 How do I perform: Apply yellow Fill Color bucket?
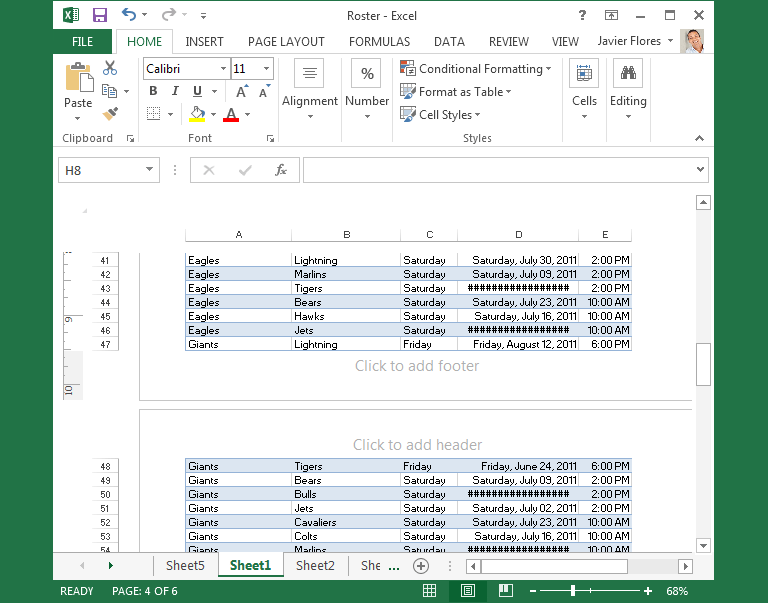pyautogui.click(x=197, y=114)
